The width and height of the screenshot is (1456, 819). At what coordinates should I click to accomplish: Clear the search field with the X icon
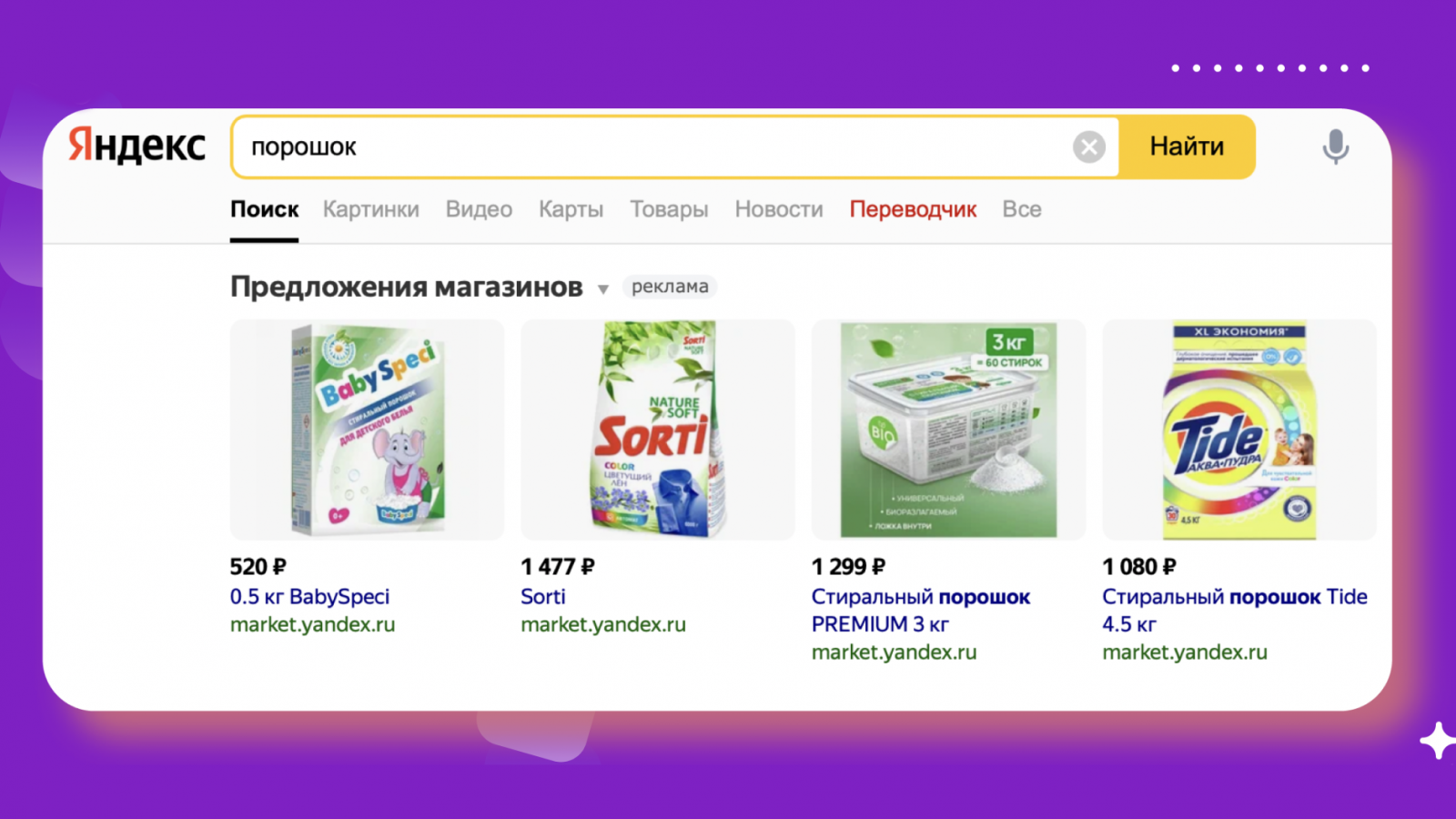point(1088,147)
